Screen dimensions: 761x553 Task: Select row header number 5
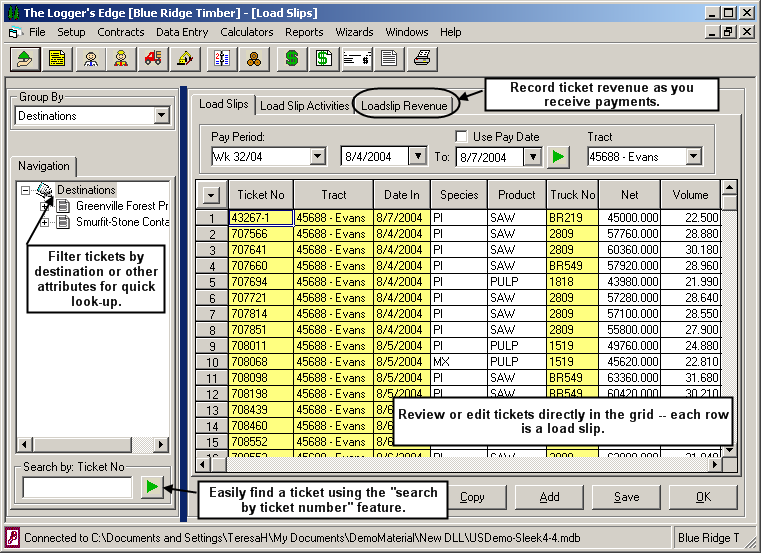click(212, 282)
